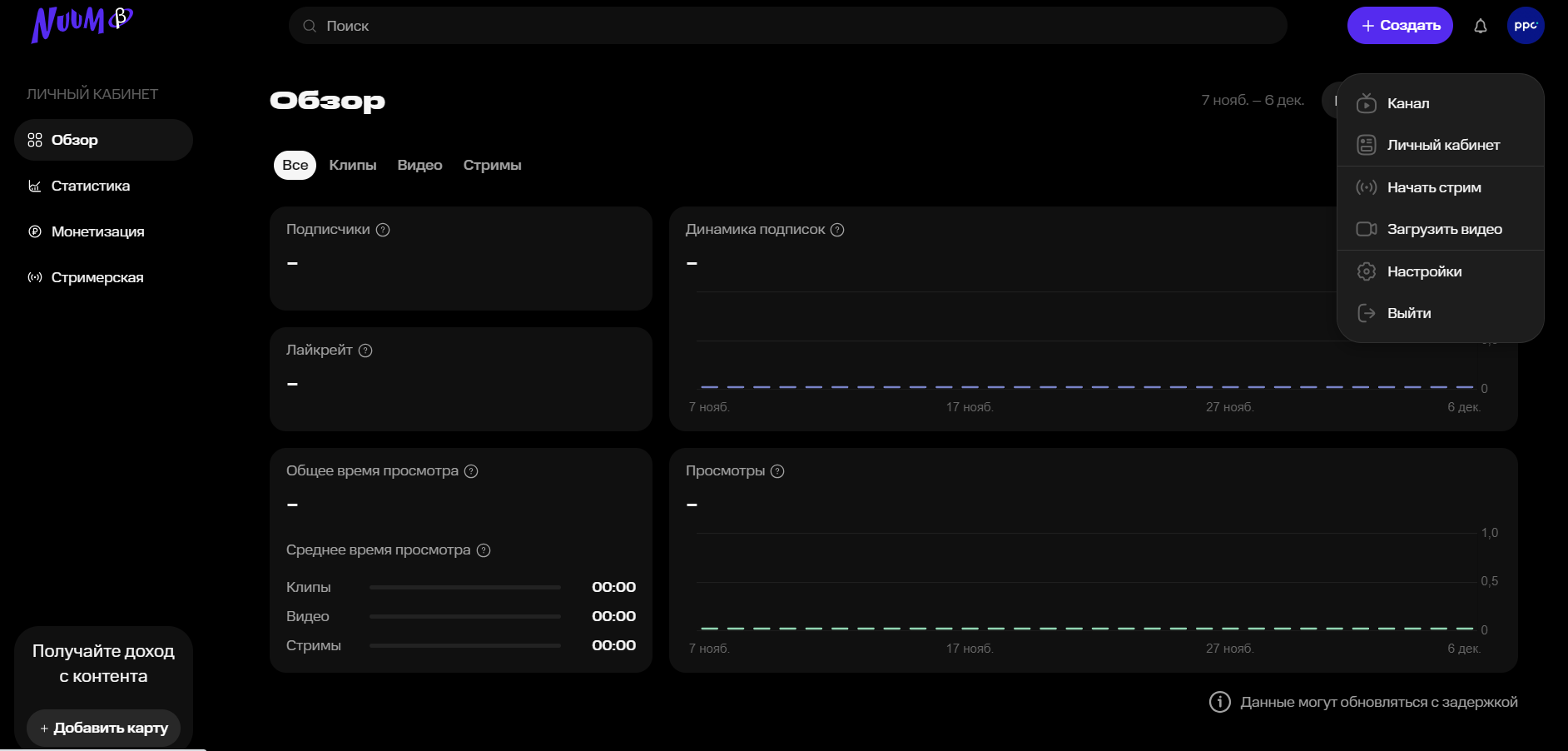Click help icon beside Просмотры
This screenshot has height=751, width=1568.
[x=777, y=471]
